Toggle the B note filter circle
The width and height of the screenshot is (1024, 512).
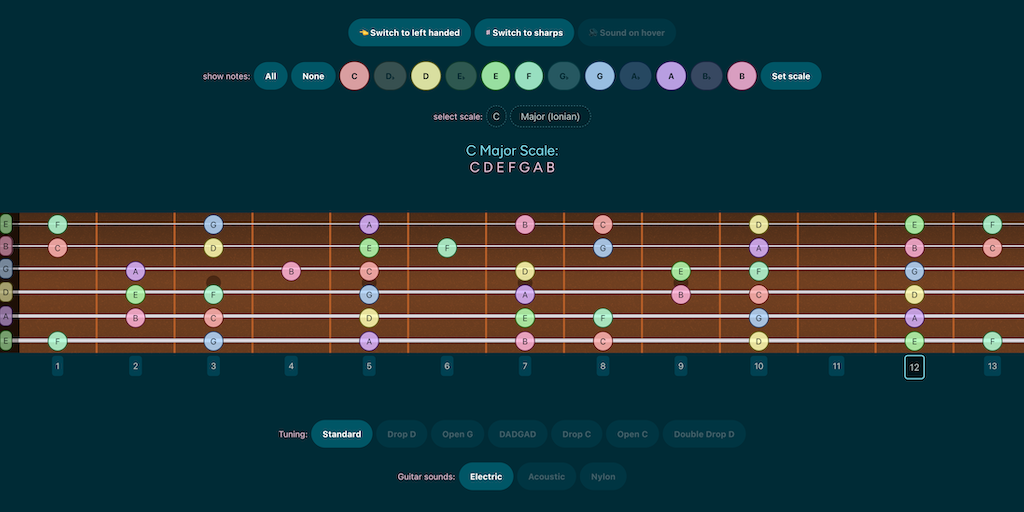[741, 76]
